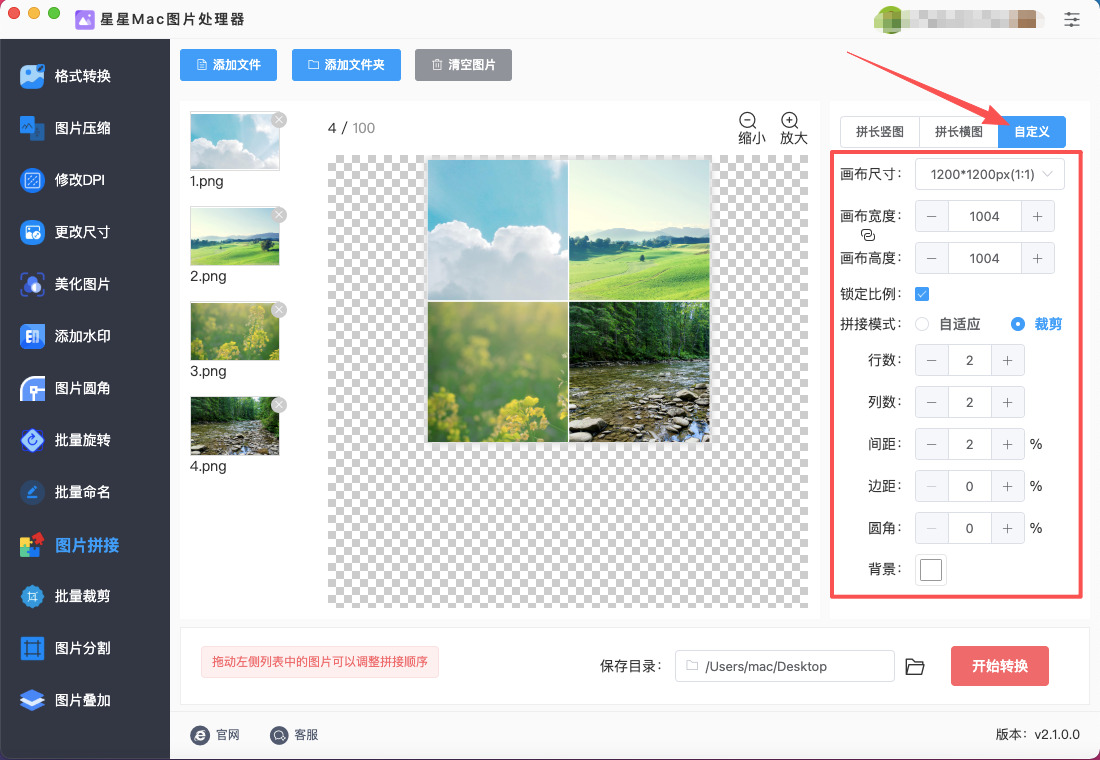The width and height of the screenshot is (1100, 760).
Task: Click the 添加文件夹 button
Action: 346,65
